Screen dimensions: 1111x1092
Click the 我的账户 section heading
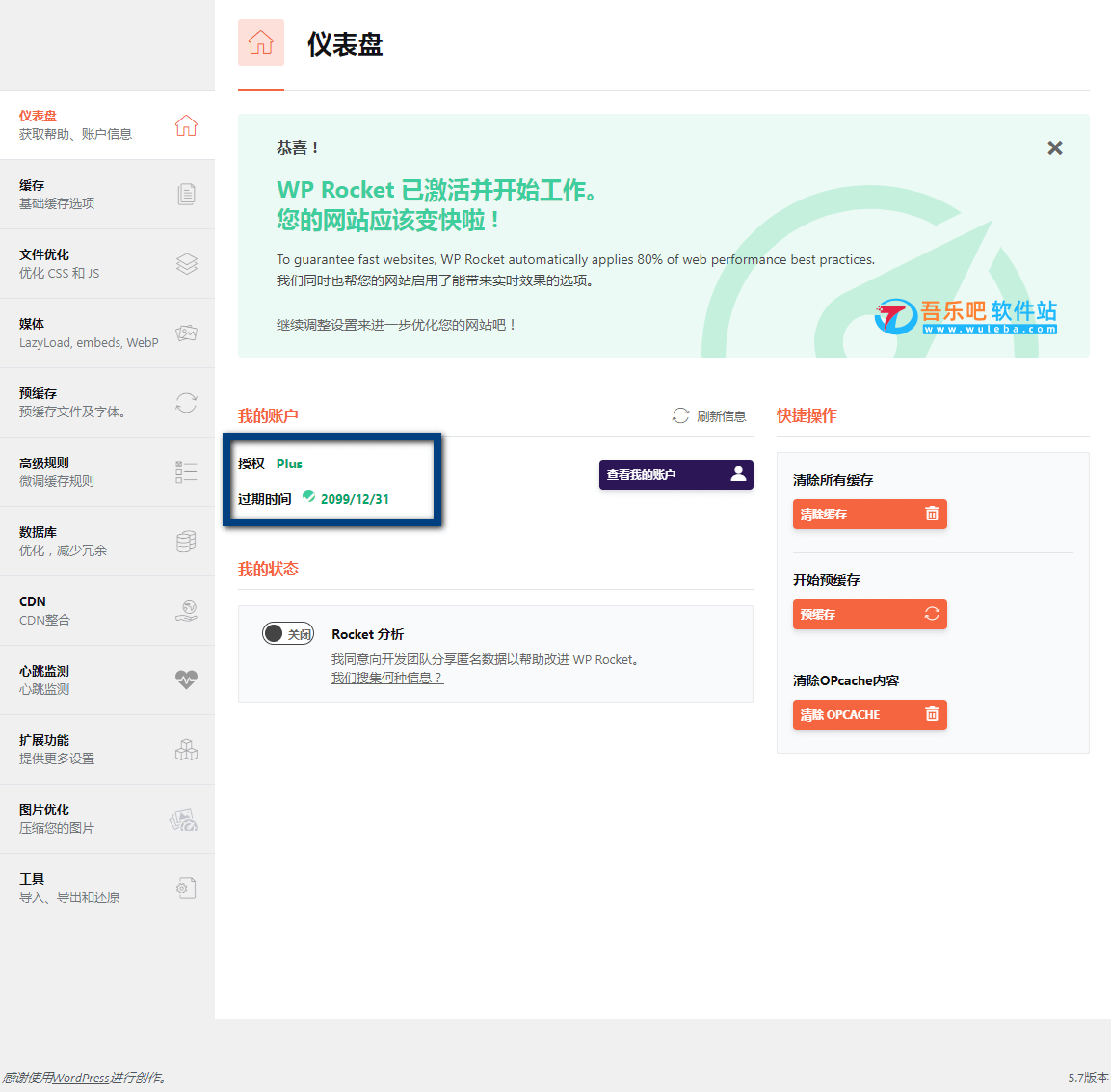268,415
